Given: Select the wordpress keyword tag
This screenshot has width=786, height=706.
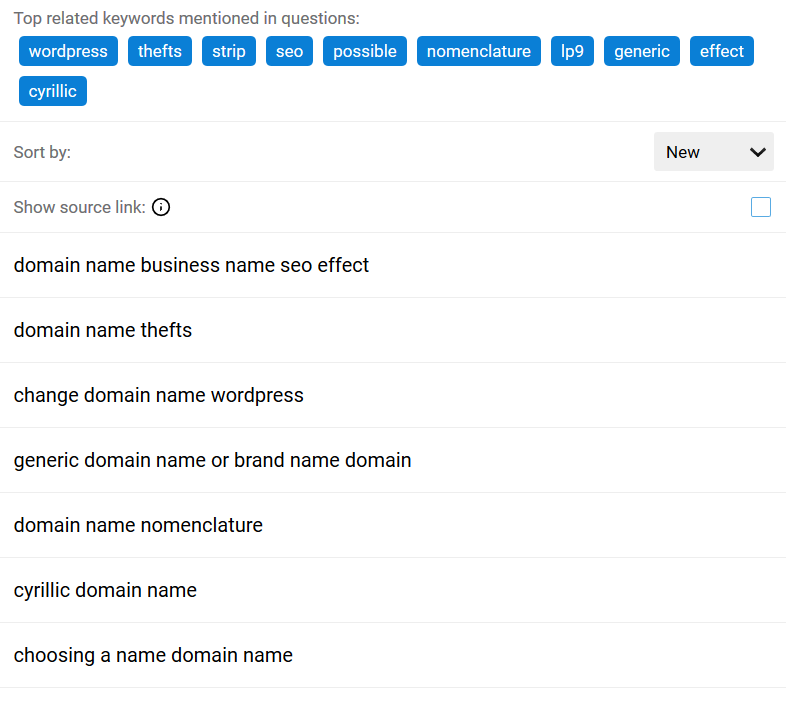Looking at the screenshot, I should tap(68, 51).
